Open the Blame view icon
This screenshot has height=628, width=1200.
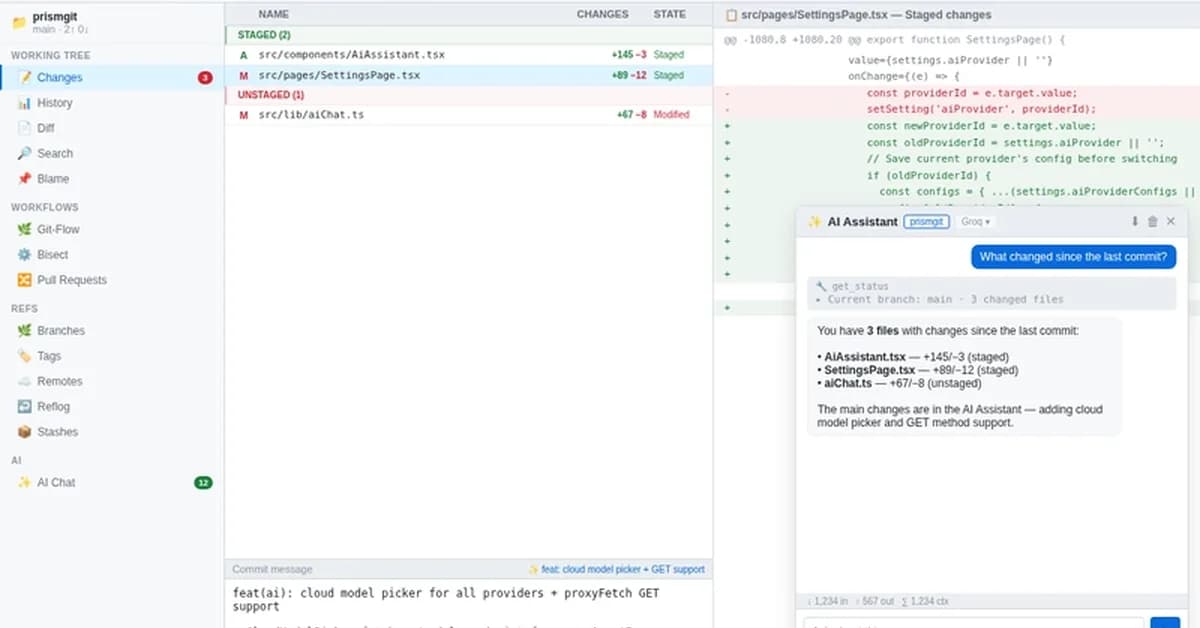[x=25, y=179]
